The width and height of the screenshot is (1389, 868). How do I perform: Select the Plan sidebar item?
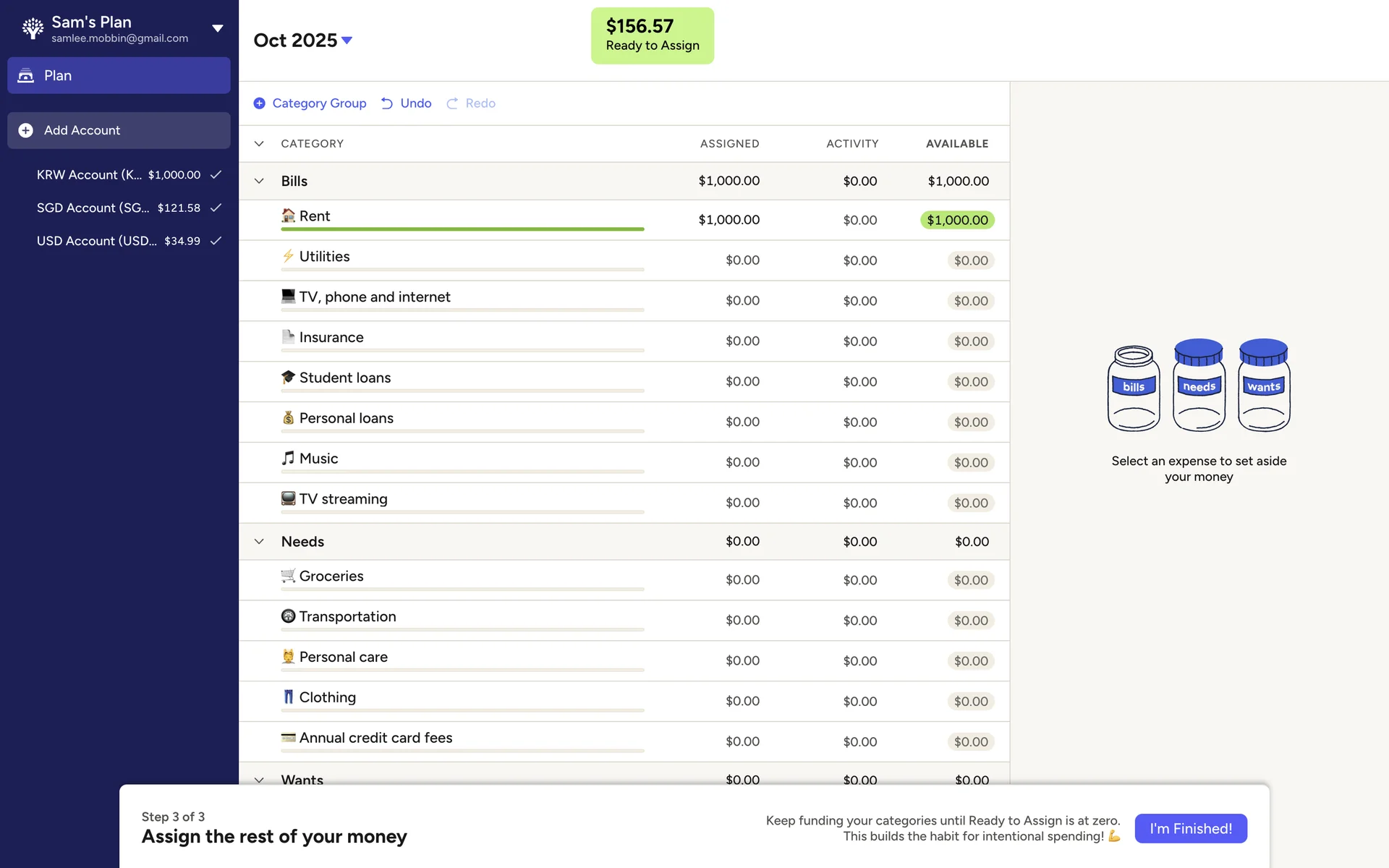coord(119,75)
